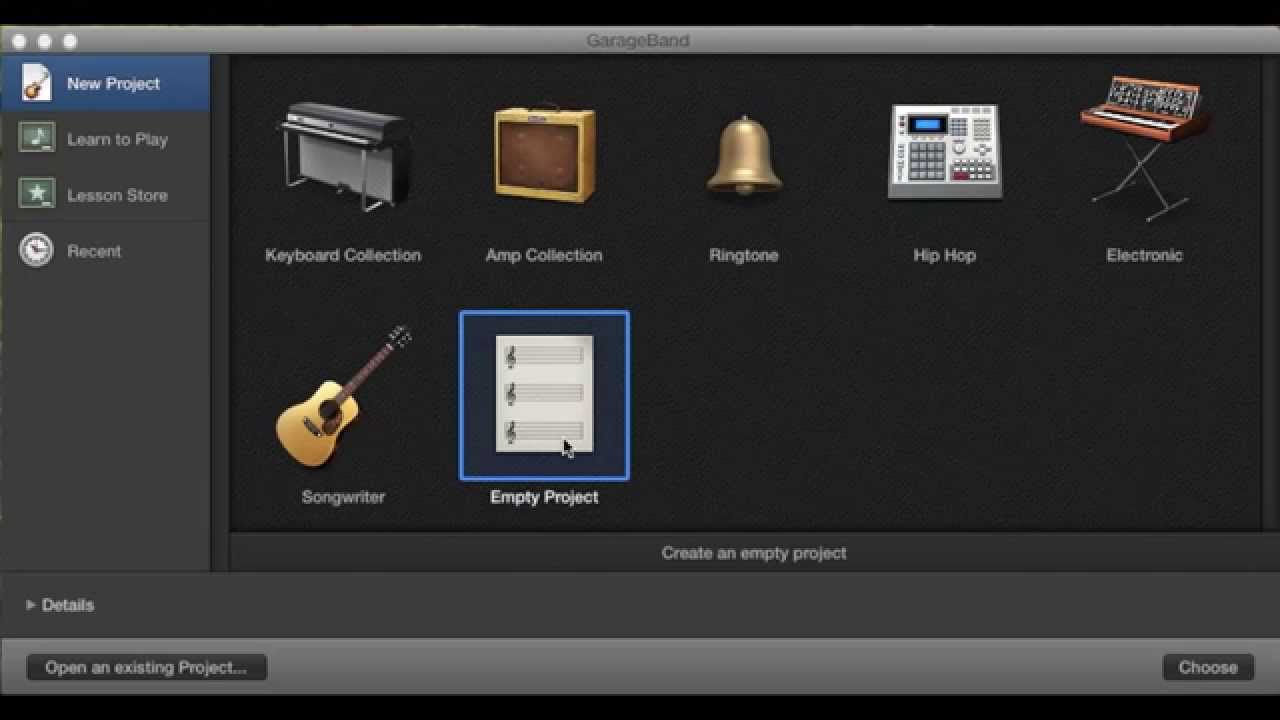The width and height of the screenshot is (1280, 720).
Task: Click the Learn to Play sidebar icon
Action: pos(36,138)
